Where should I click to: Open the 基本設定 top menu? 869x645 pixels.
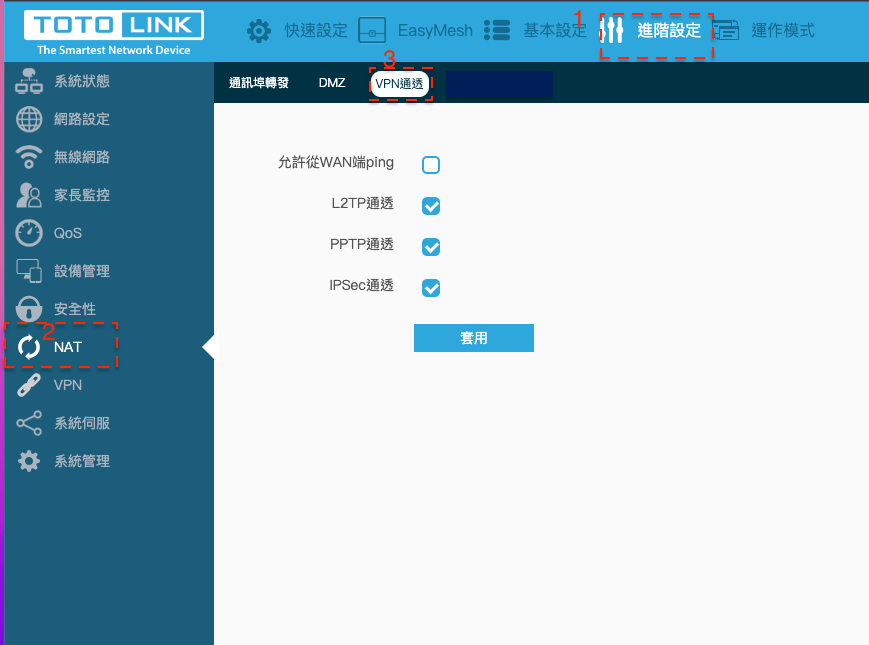click(555, 30)
